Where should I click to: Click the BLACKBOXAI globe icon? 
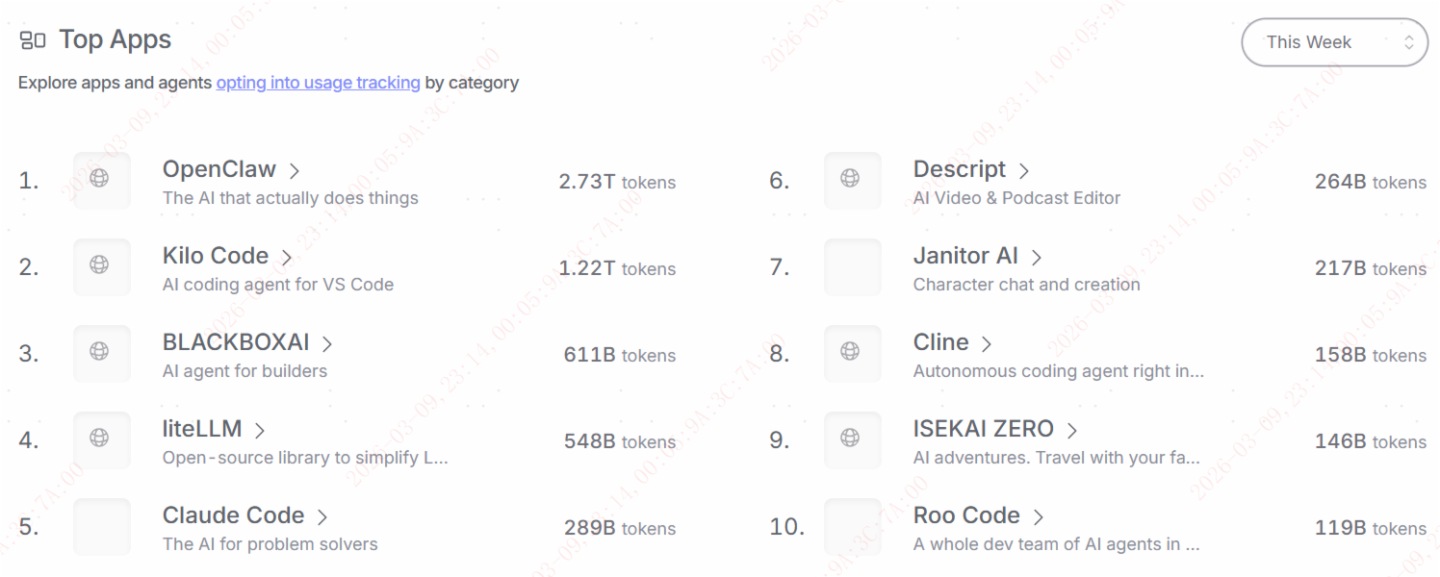99,352
